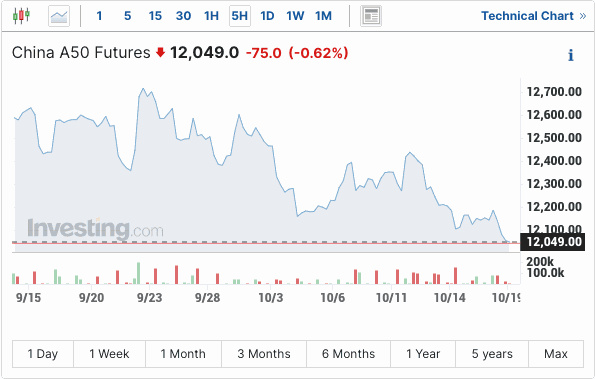This screenshot has height=379, width=595.
Task: Click the 9/23 date label
Action: coord(150,298)
